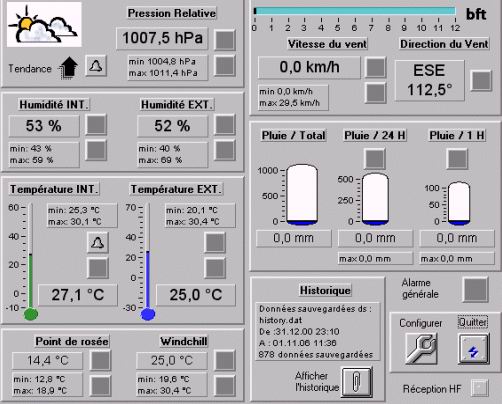Click the dew point 14,4 °C value
502x404 pixels.
pyautogui.click(x=47, y=360)
